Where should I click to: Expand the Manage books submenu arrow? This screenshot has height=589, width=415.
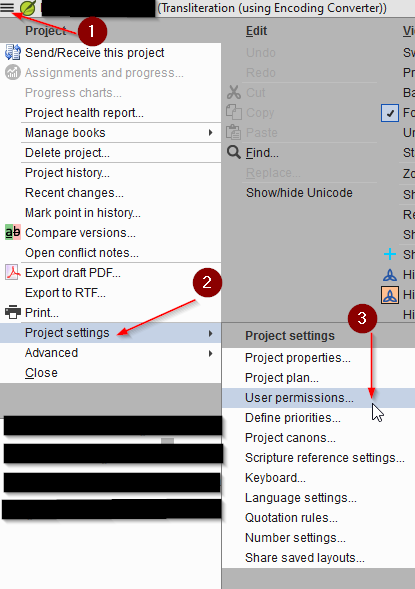point(211,133)
